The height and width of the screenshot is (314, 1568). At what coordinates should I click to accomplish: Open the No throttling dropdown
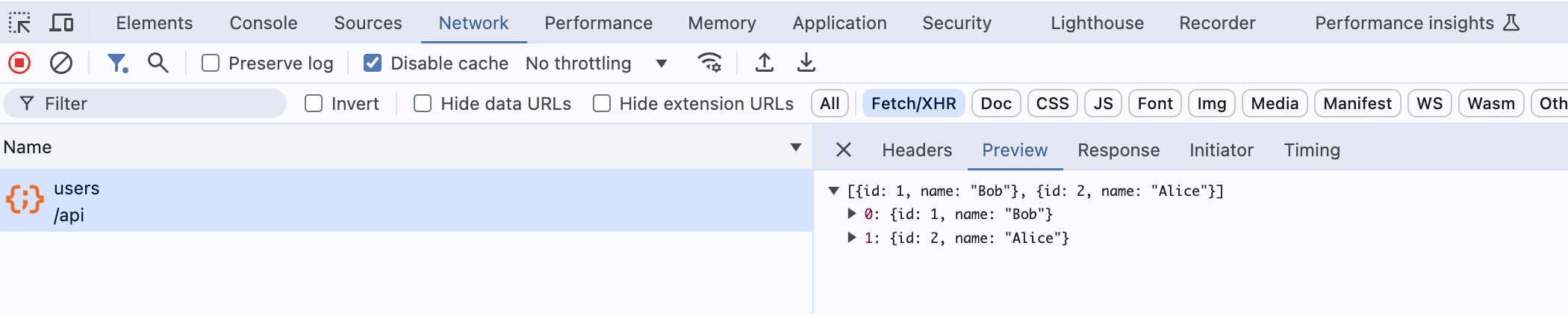[596, 64]
